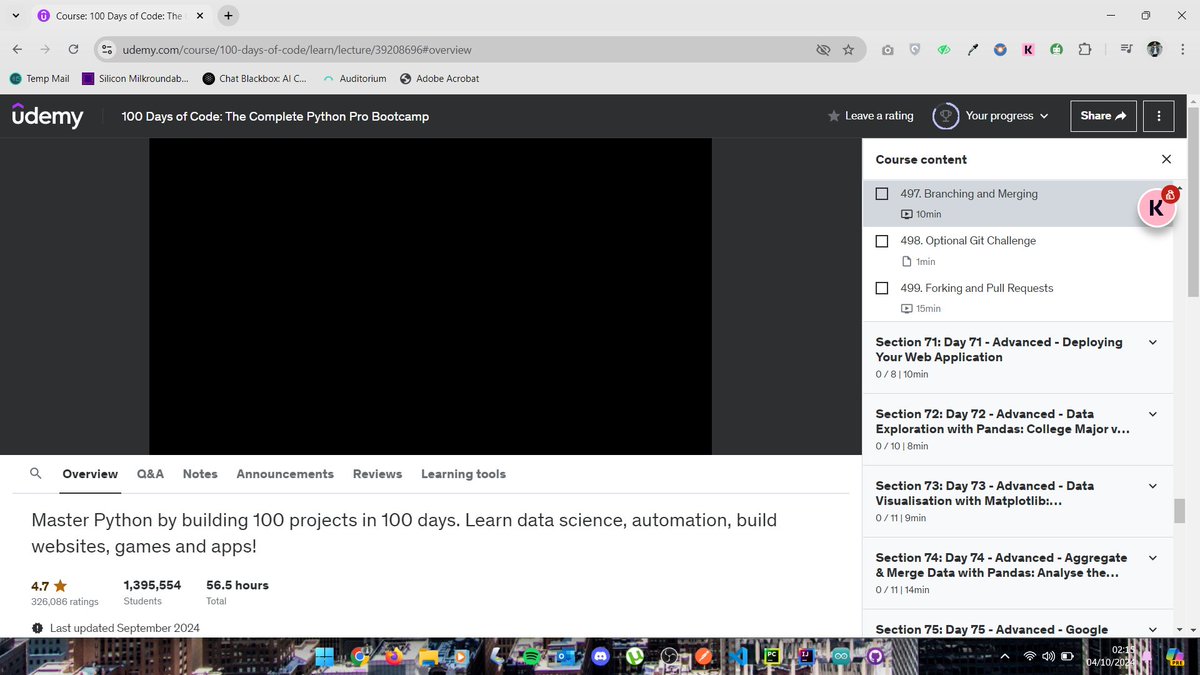
Task: View site information icon in address bar
Action: tap(108, 49)
